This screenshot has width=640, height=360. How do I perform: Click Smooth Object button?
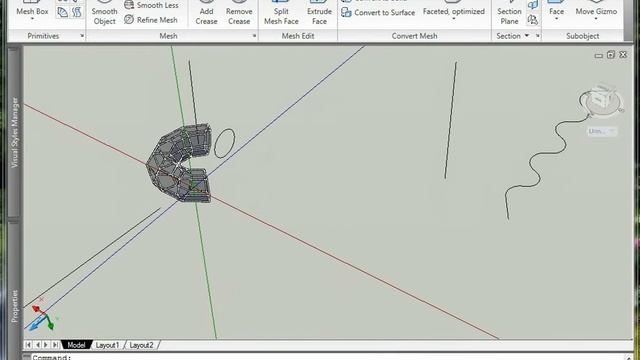(x=104, y=13)
